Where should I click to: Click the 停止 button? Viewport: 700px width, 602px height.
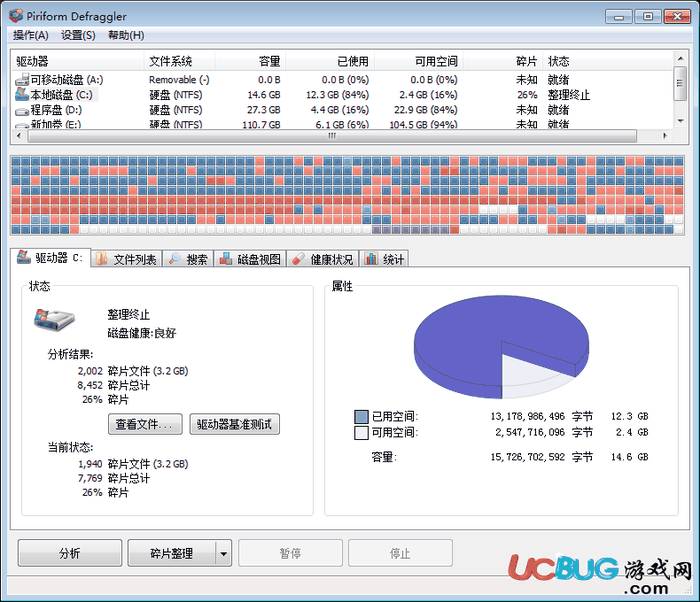(400, 553)
